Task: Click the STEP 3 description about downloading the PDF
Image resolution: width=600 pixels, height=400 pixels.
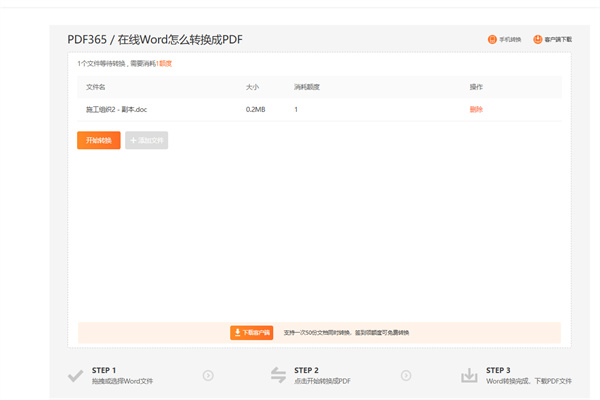Action: tap(529, 381)
